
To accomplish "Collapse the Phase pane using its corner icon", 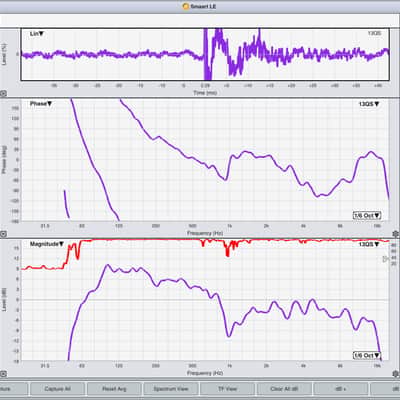I will tap(3, 234).
